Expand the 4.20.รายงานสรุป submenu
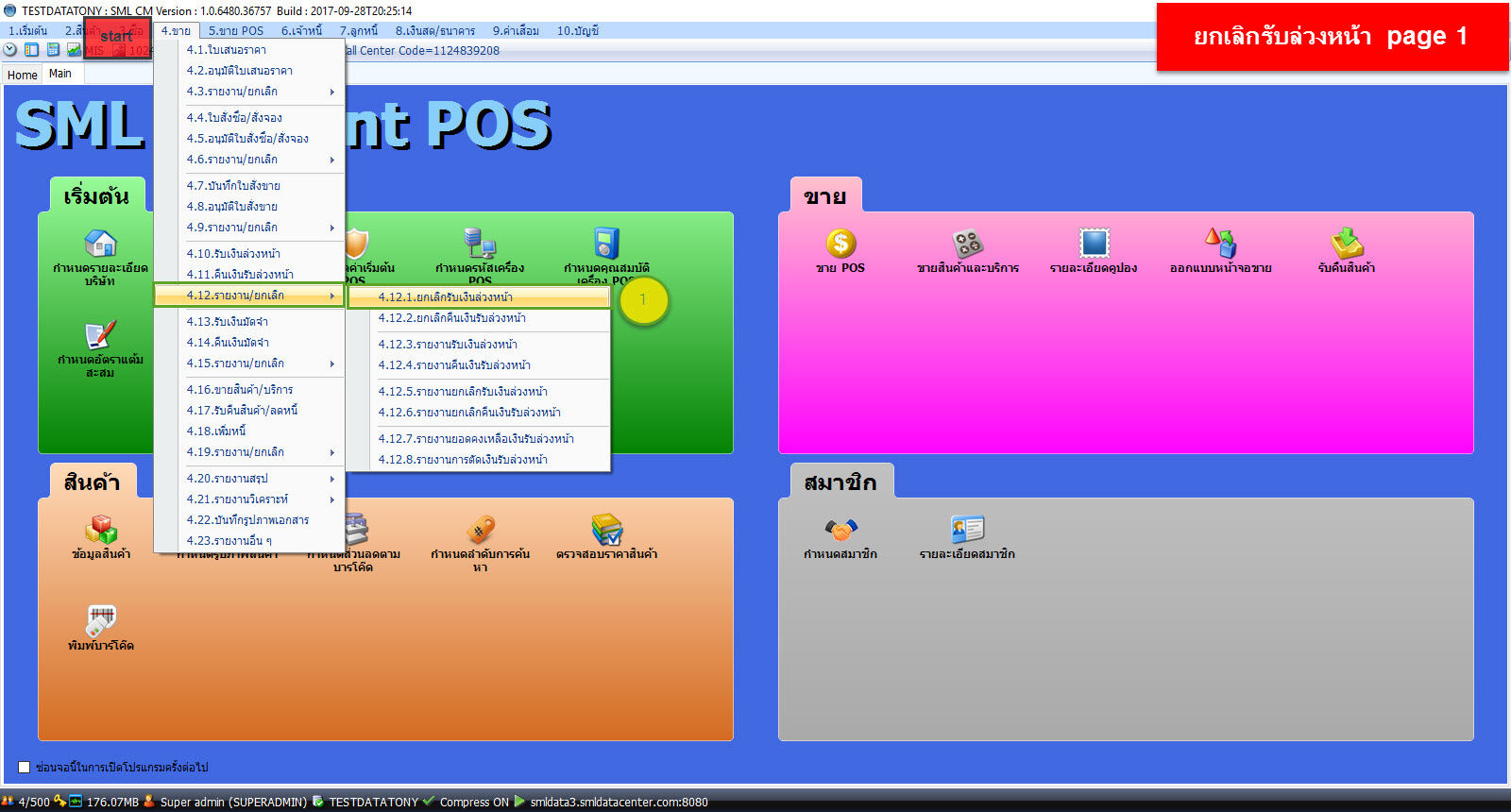1511x812 pixels. pyautogui.click(x=248, y=479)
